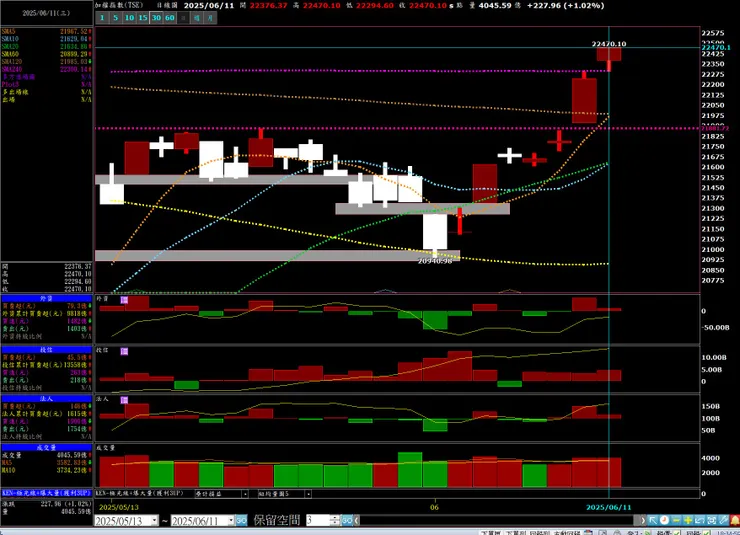740x535 pixels.
Task: Click the fit-screen icon in bottom toolbar
Action: tap(712, 520)
